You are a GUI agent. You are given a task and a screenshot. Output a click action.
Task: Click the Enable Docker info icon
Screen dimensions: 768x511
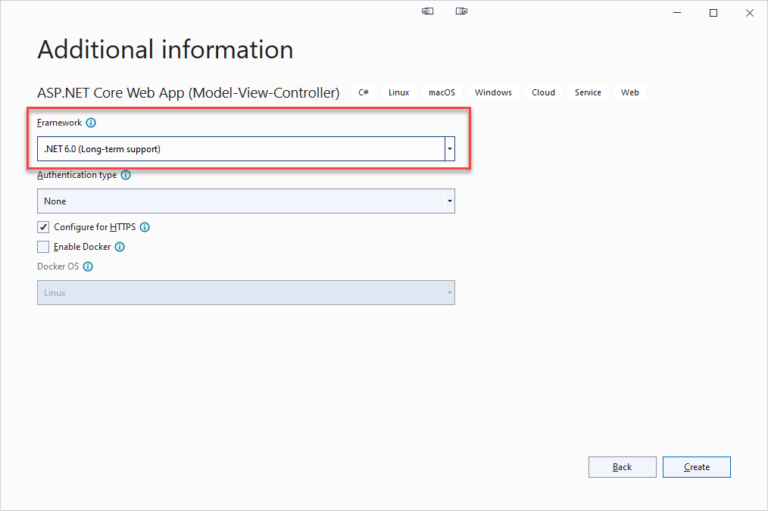coord(120,247)
